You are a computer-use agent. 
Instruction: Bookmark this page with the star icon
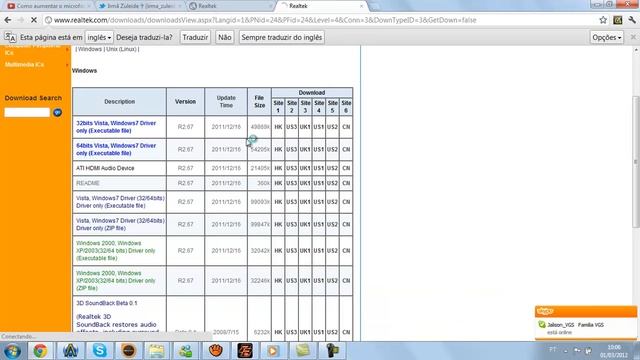tap(603, 20)
